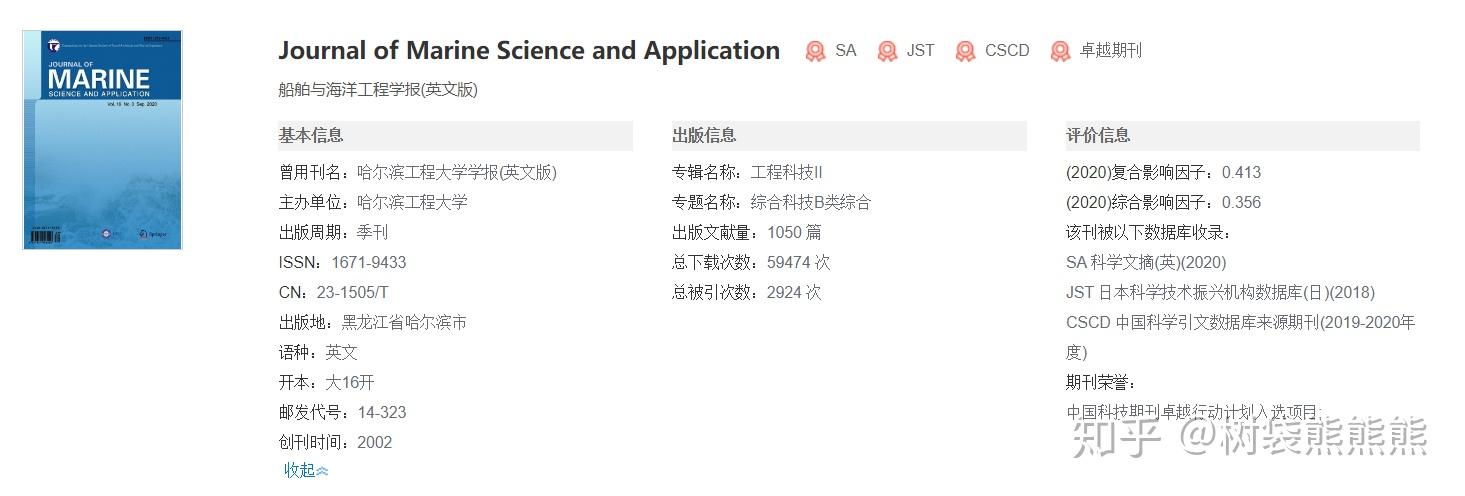The height and width of the screenshot is (496, 1465).
Task: Click the JST badge medal icon
Action: 887,51
